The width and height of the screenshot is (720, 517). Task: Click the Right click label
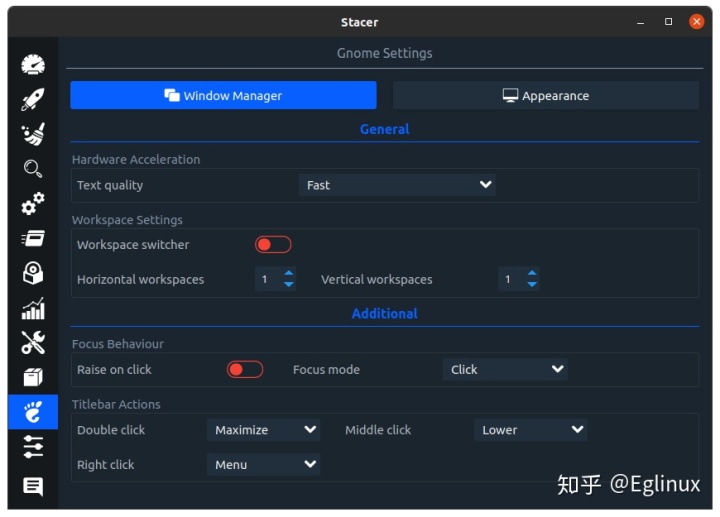105,465
